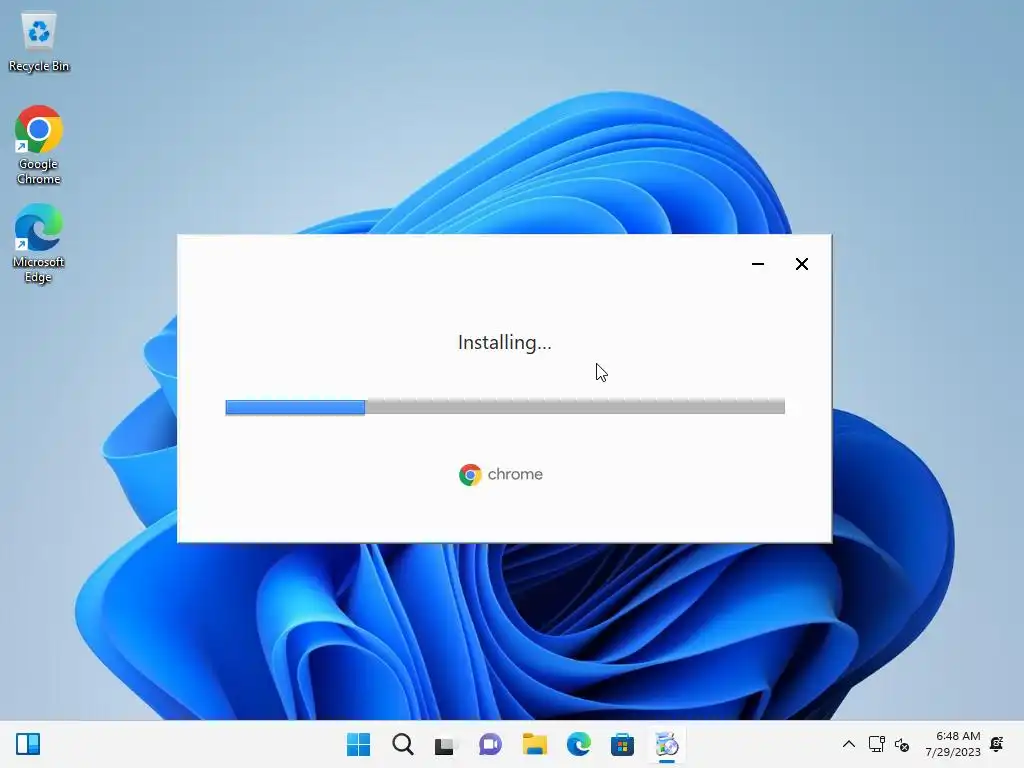Select the Chrome installer taskbar icon
This screenshot has height=768, width=1024.
667,744
